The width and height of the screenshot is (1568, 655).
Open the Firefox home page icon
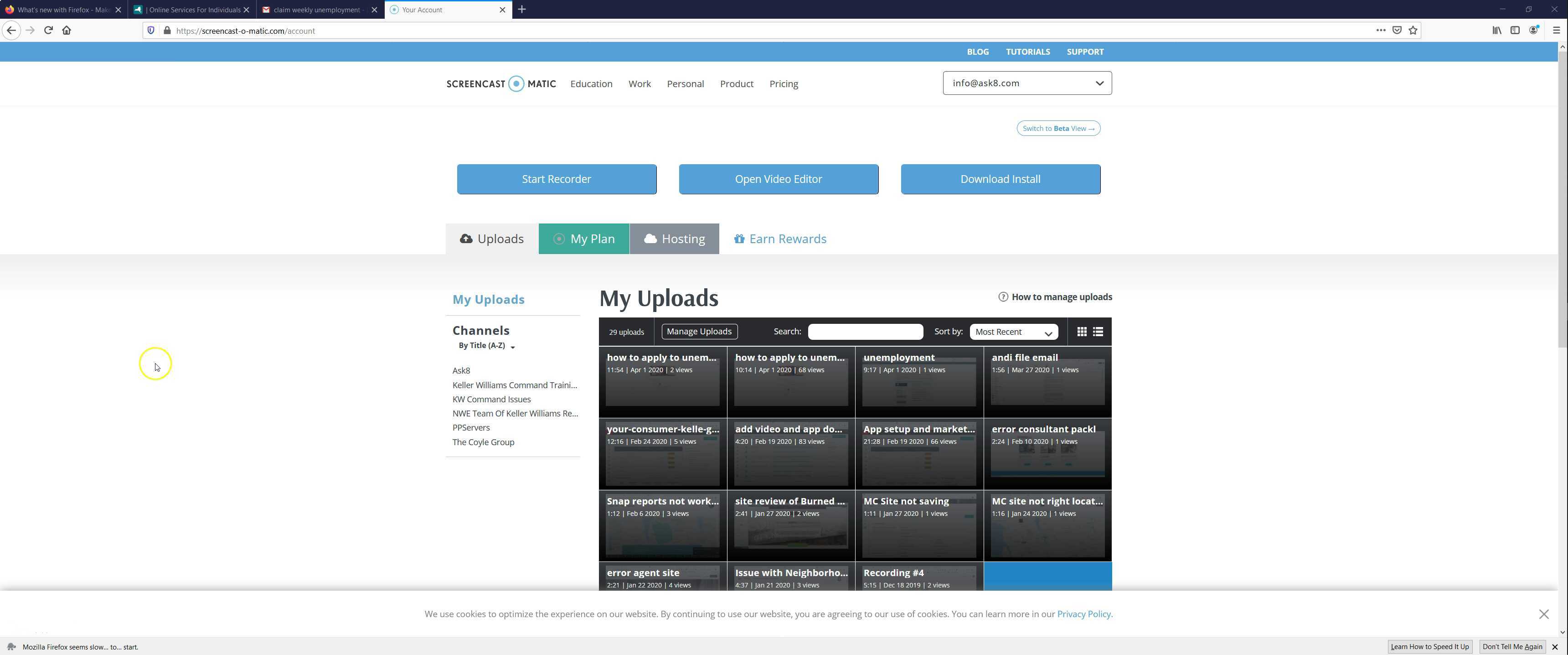pyautogui.click(x=67, y=31)
